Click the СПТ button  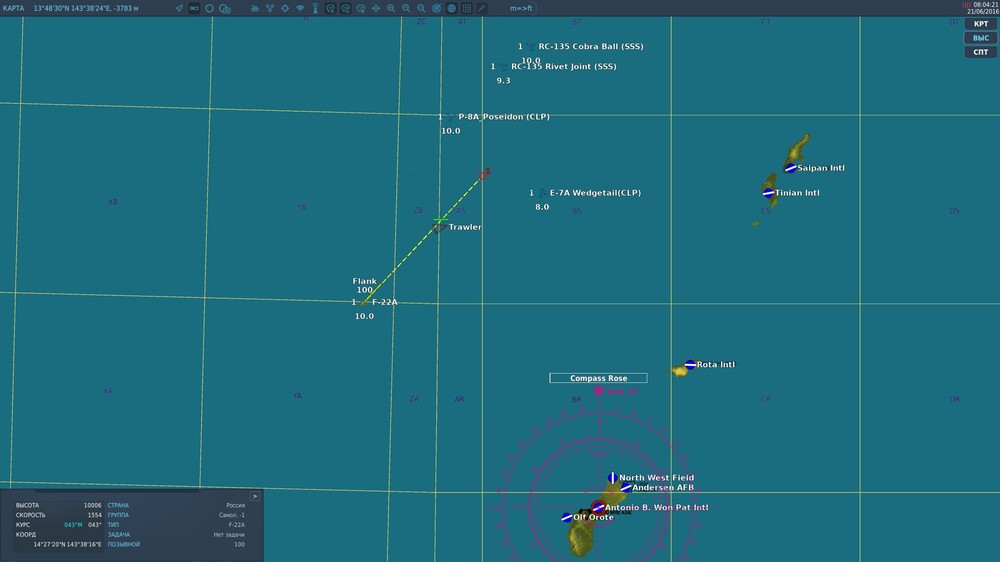click(981, 52)
